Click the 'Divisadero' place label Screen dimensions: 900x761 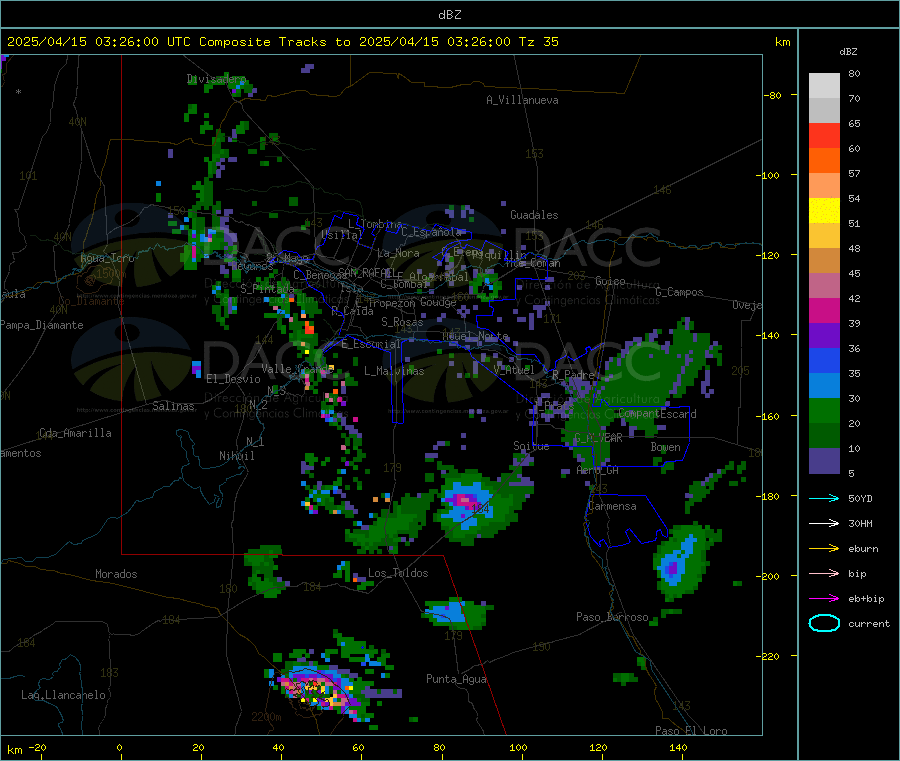pos(216,79)
